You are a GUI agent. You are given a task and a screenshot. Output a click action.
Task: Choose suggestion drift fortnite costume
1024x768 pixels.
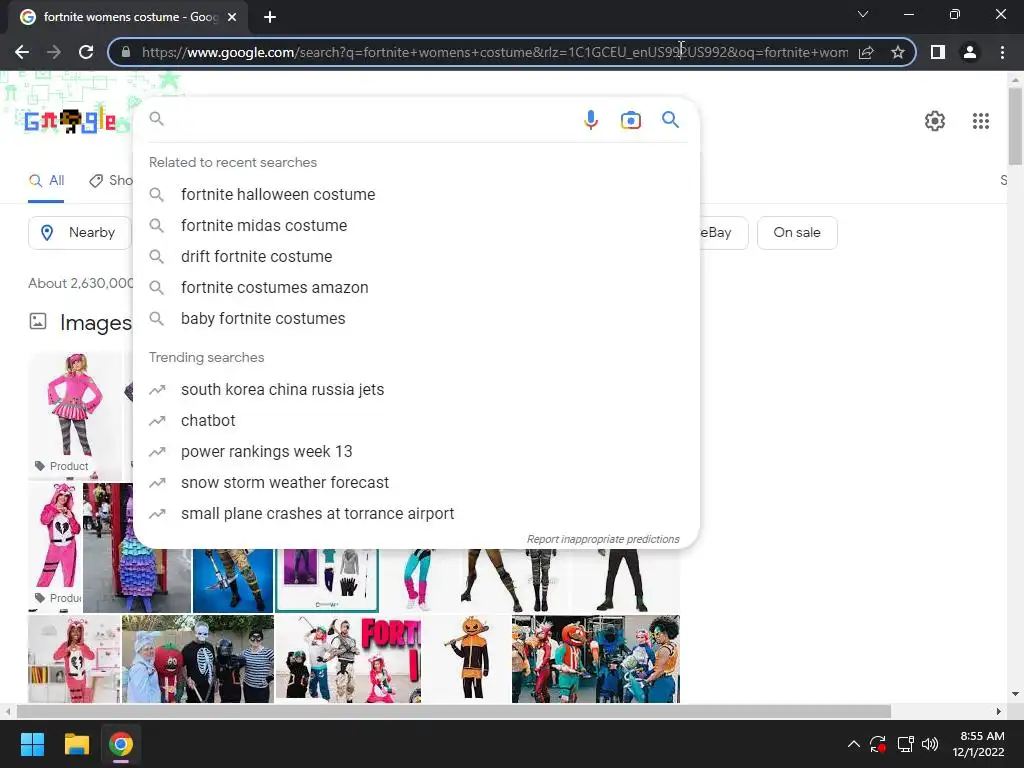tap(416, 257)
